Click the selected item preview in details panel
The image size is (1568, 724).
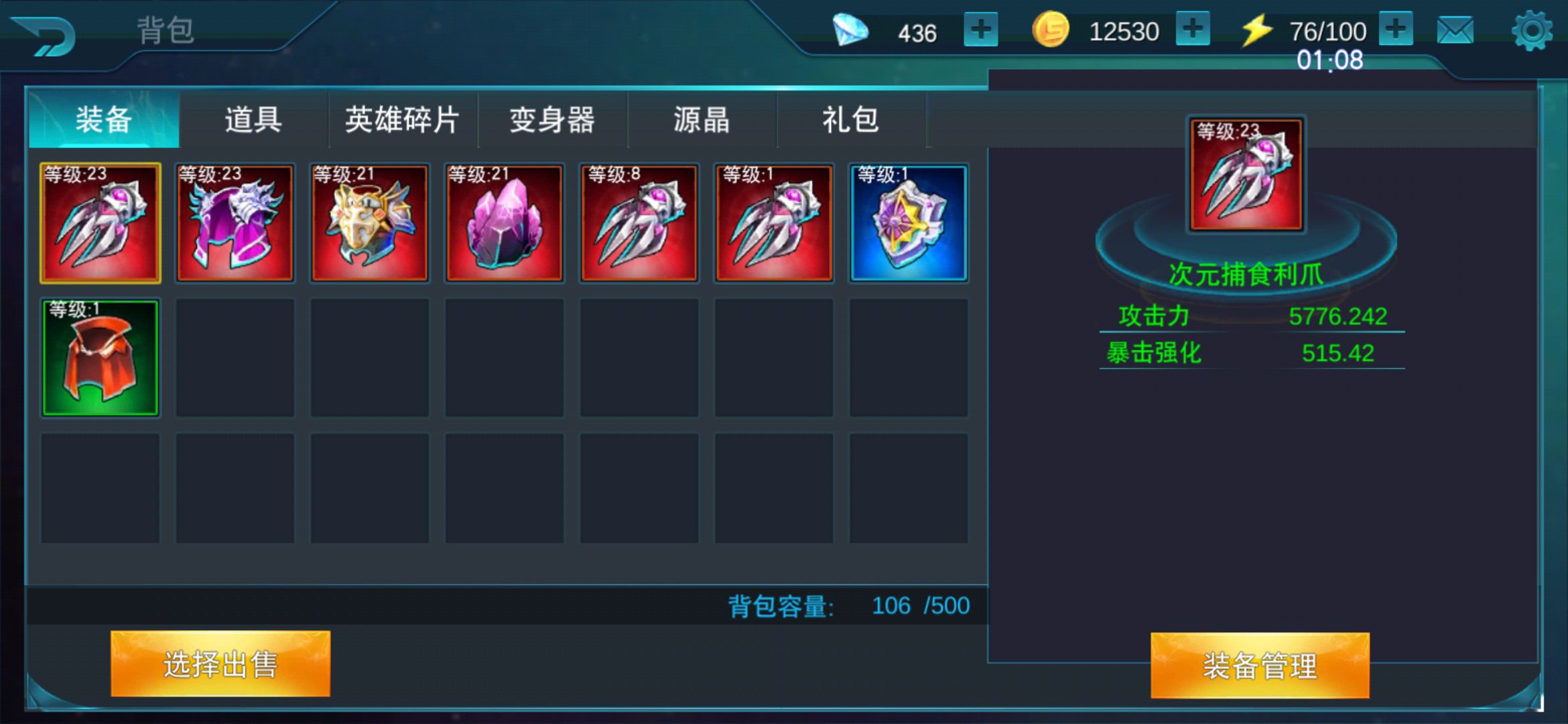pyautogui.click(x=1246, y=174)
